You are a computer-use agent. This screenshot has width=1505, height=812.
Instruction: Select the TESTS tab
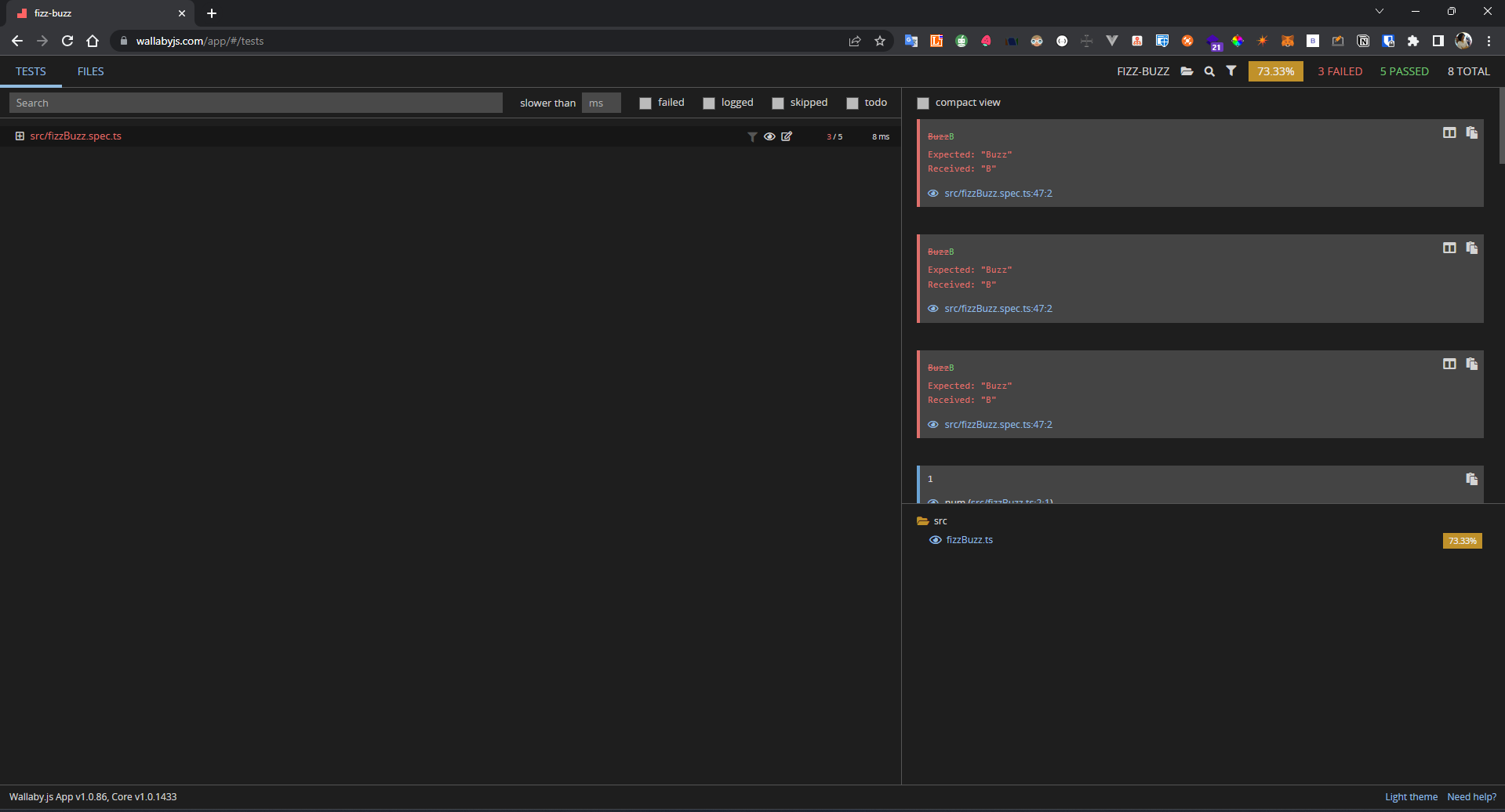(x=31, y=71)
